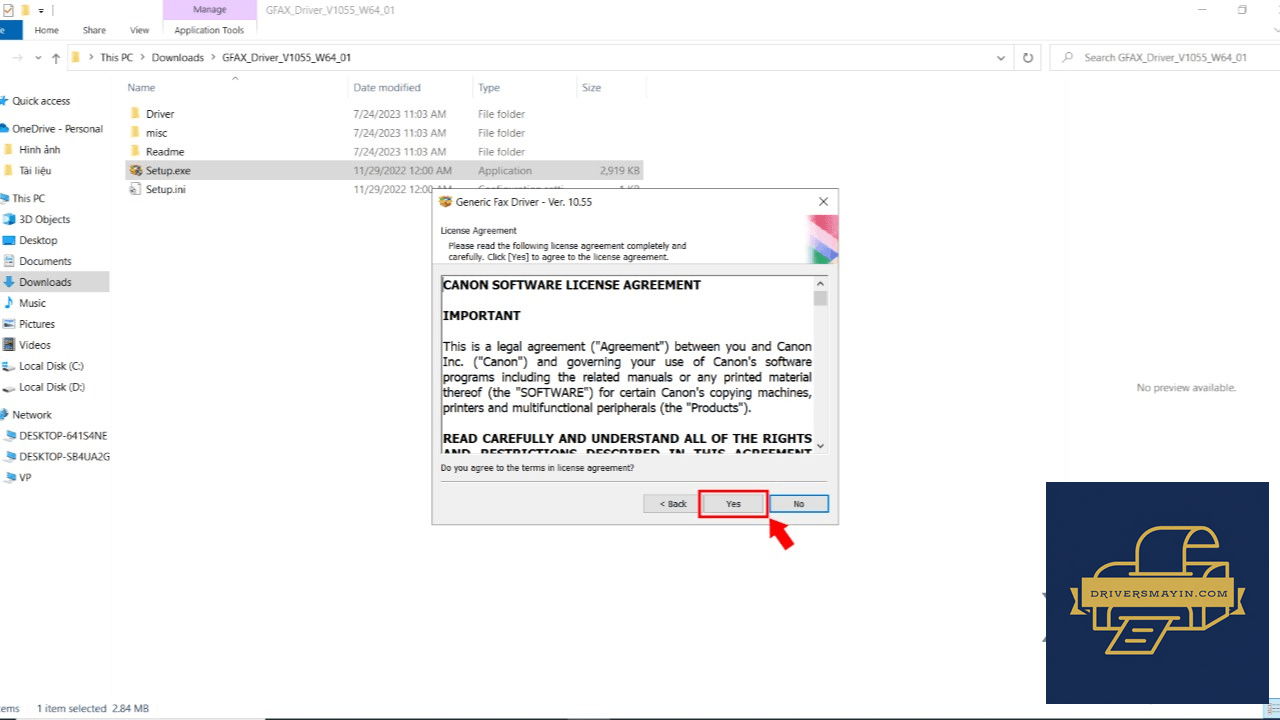Expand the address bar history dropdown
The image size is (1280, 720).
click(x=1001, y=58)
